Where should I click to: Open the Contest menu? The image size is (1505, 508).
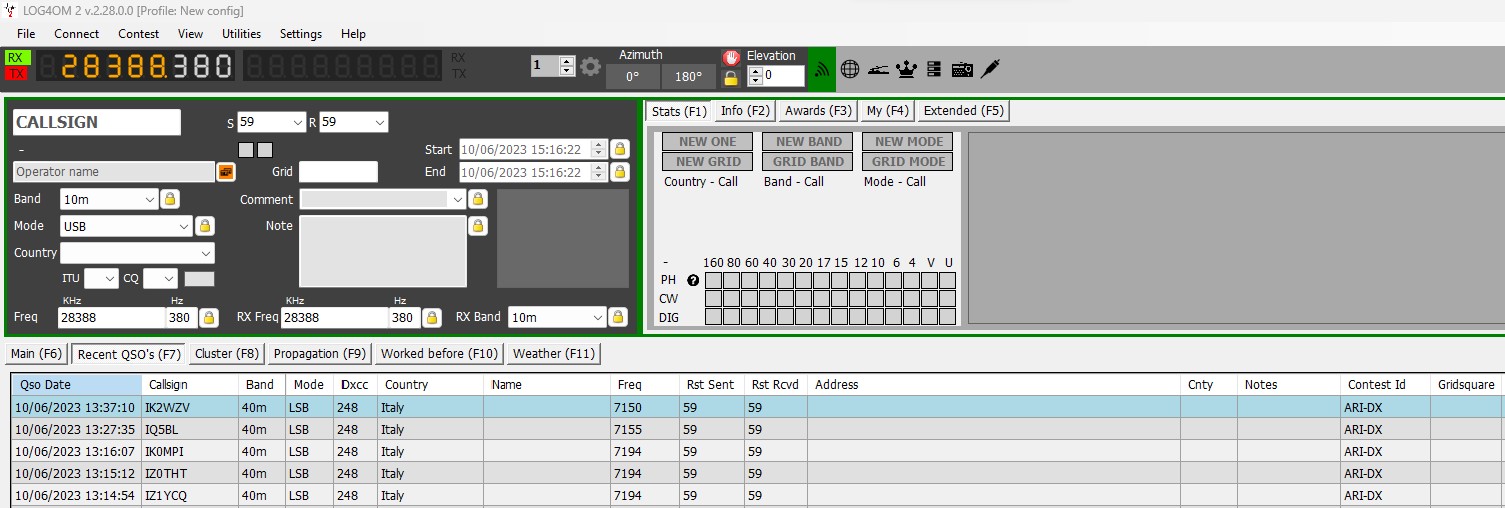tap(139, 33)
